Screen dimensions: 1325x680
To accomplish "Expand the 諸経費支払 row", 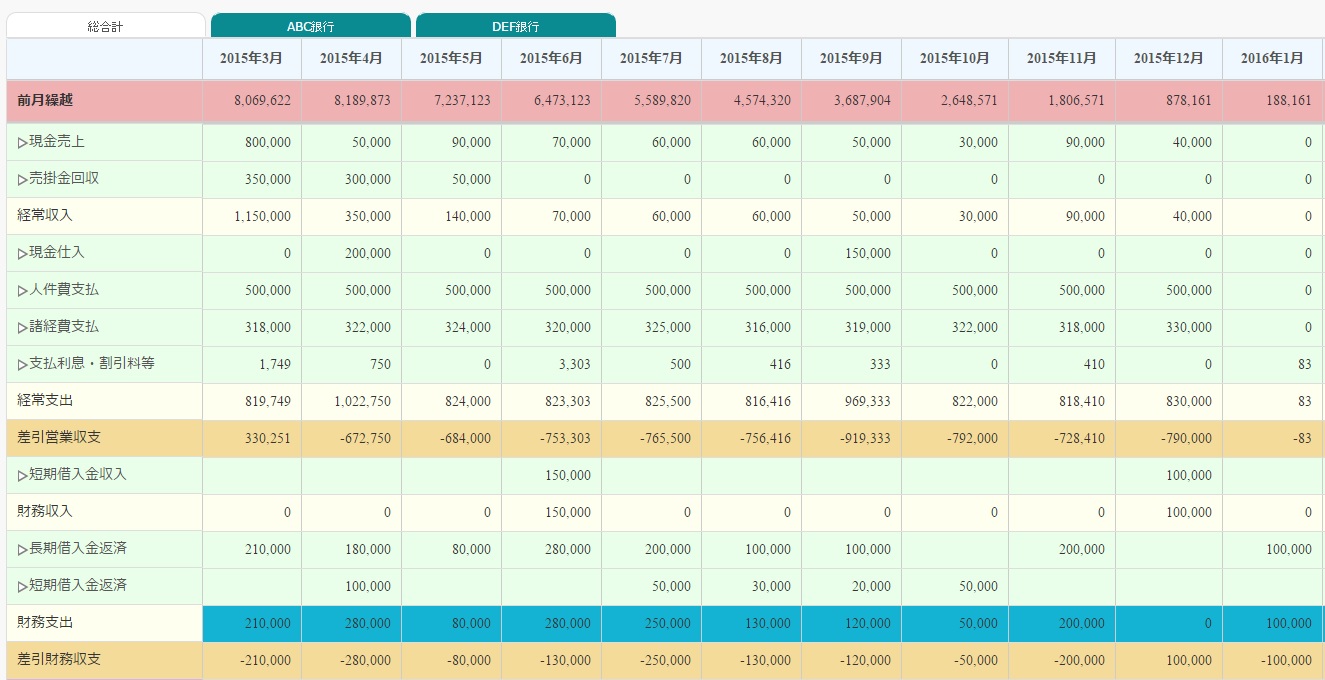I will point(23,328).
